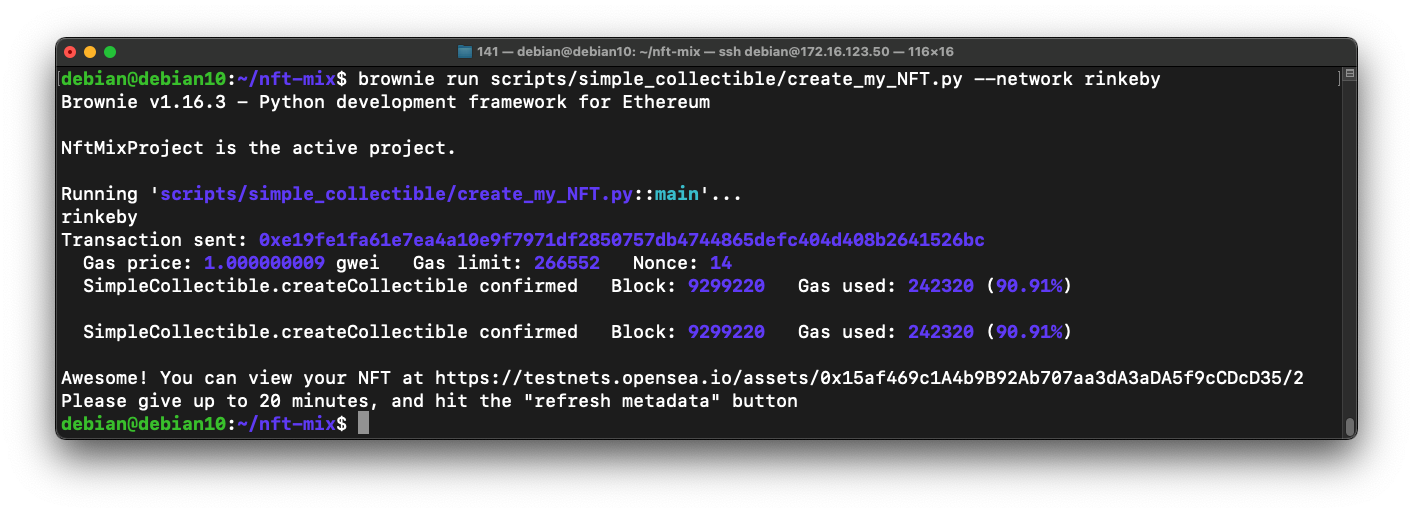This screenshot has width=1413, height=513.
Task: Click the green debian@debian10 text on last prompt
Action: [x=143, y=424]
